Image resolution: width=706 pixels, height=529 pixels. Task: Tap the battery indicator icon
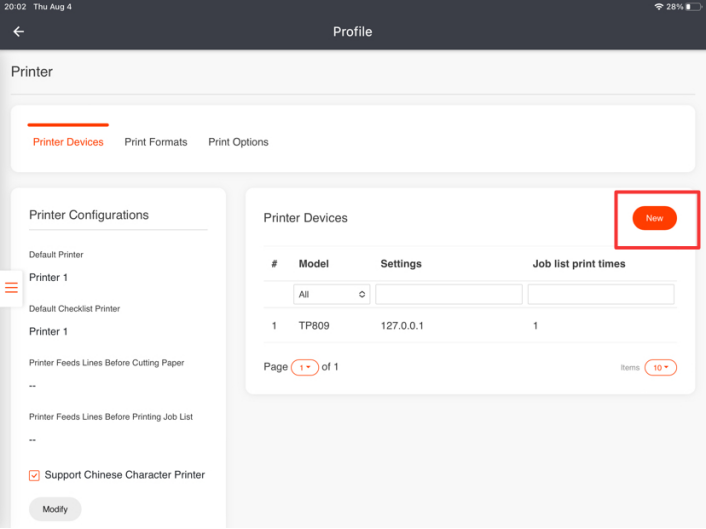692,7
